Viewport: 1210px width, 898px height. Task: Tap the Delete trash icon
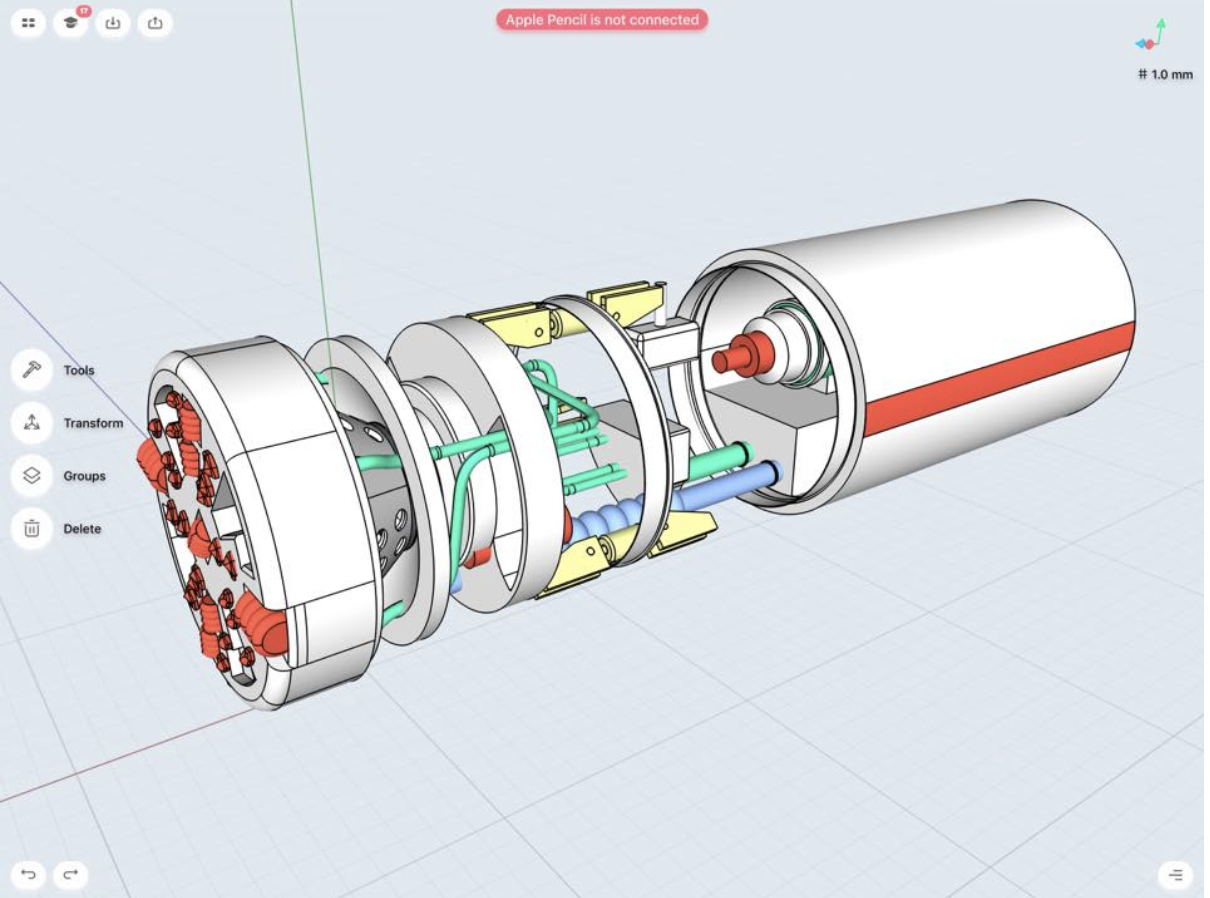pyautogui.click(x=31, y=529)
